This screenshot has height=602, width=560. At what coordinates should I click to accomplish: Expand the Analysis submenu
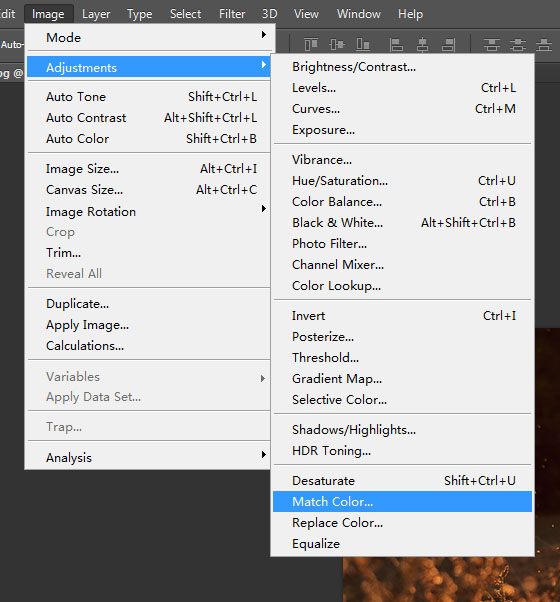pos(149,457)
